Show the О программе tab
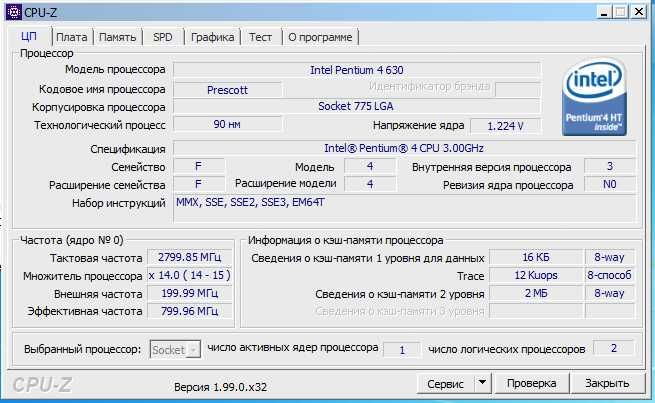Viewport: 655px width, 403px height. tap(320, 37)
